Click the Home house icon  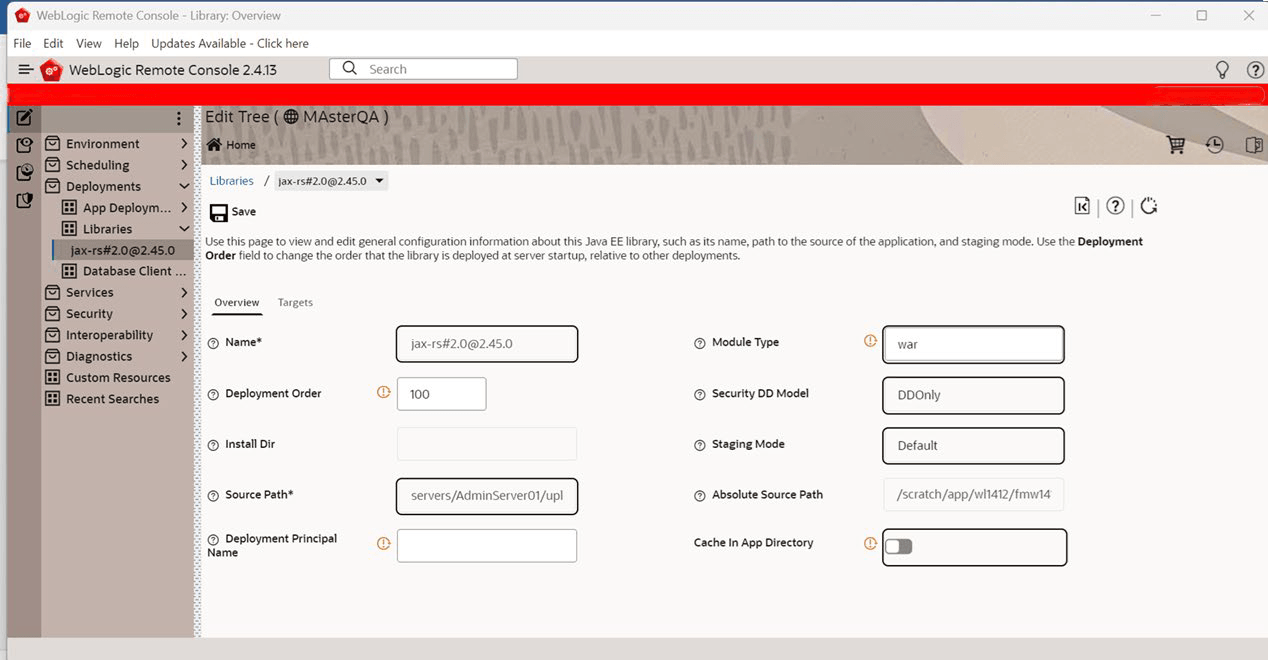tap(214, 145)
